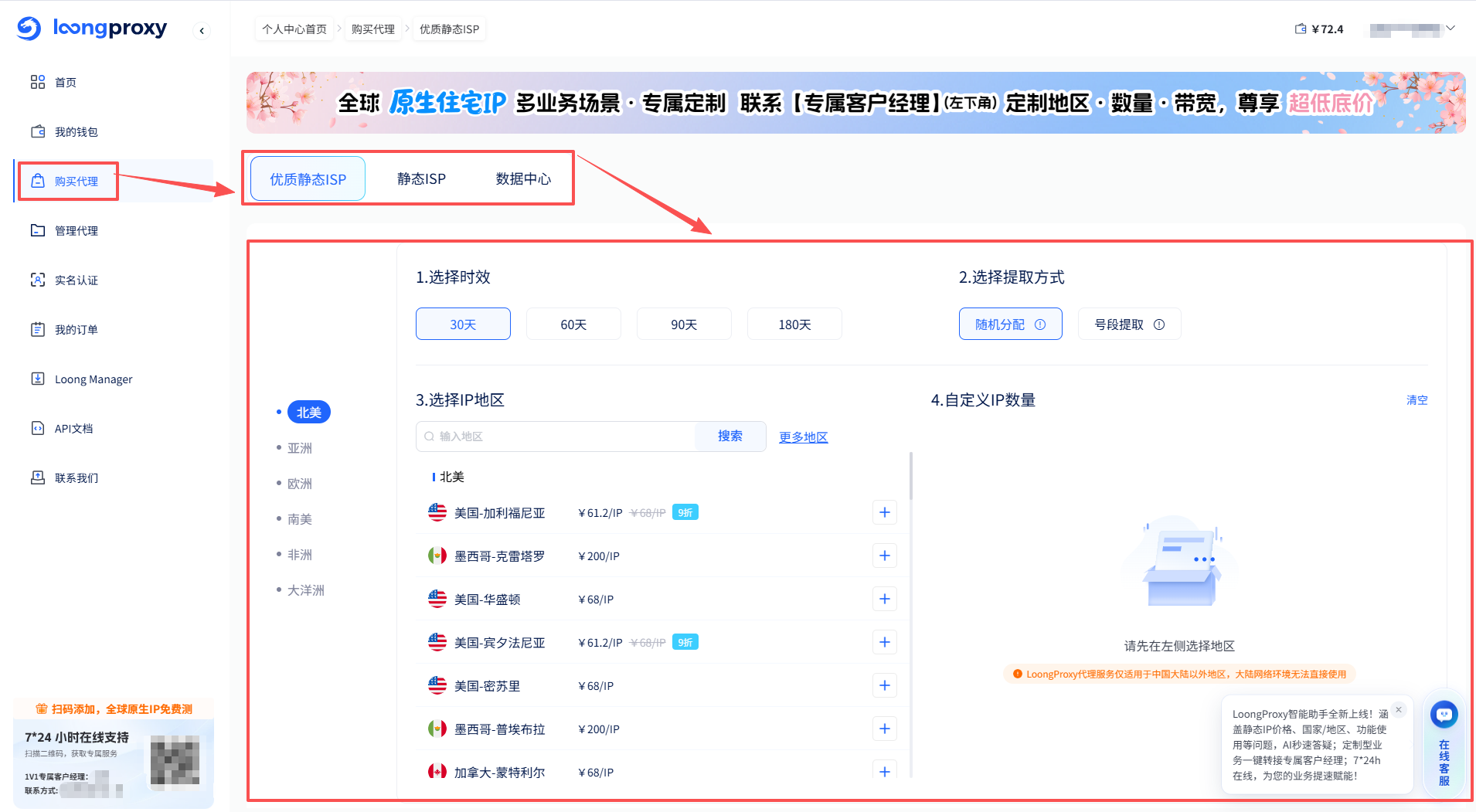This screenshot has height=812, width=1476.
Task: Open 管理代理 in the sidebar
Action: [x=76, y=231]
